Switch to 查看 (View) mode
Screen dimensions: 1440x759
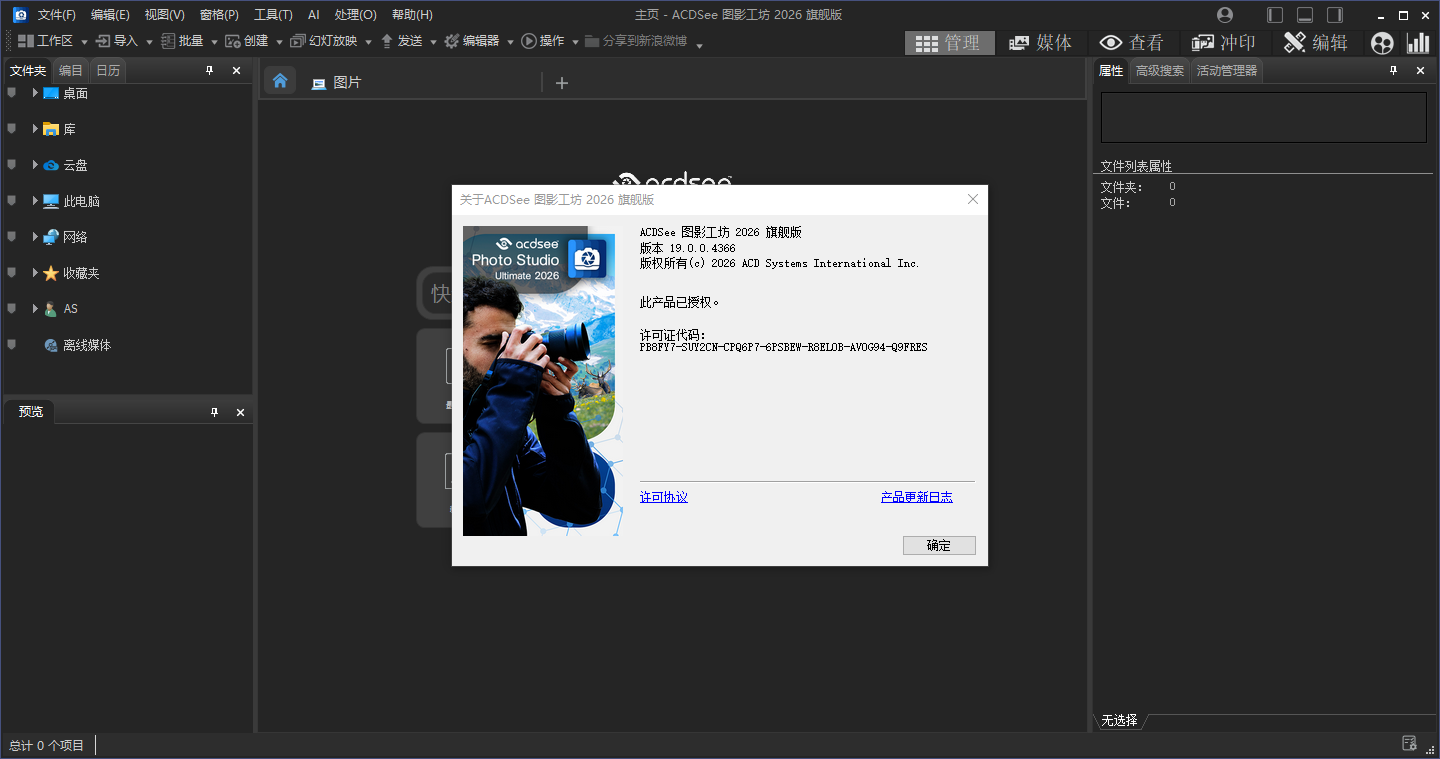(1131, 42)
